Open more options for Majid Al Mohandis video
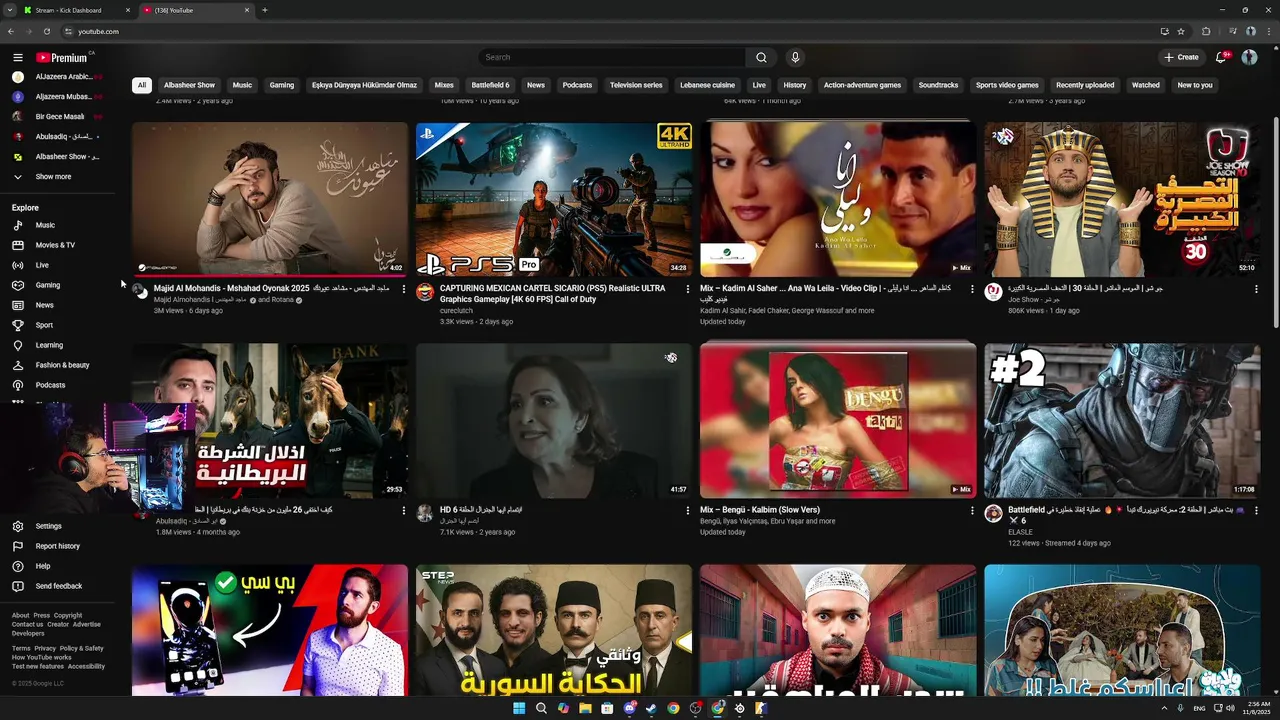Viewport: 1280px width, 720px height. (404, 289)
